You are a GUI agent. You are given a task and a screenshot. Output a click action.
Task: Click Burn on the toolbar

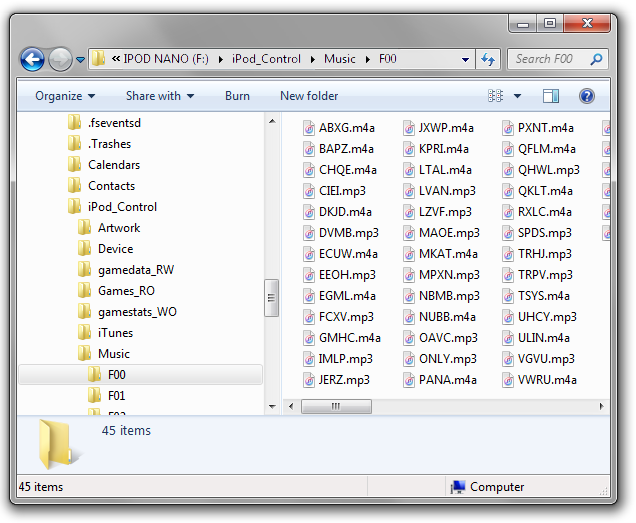[237, 96]
